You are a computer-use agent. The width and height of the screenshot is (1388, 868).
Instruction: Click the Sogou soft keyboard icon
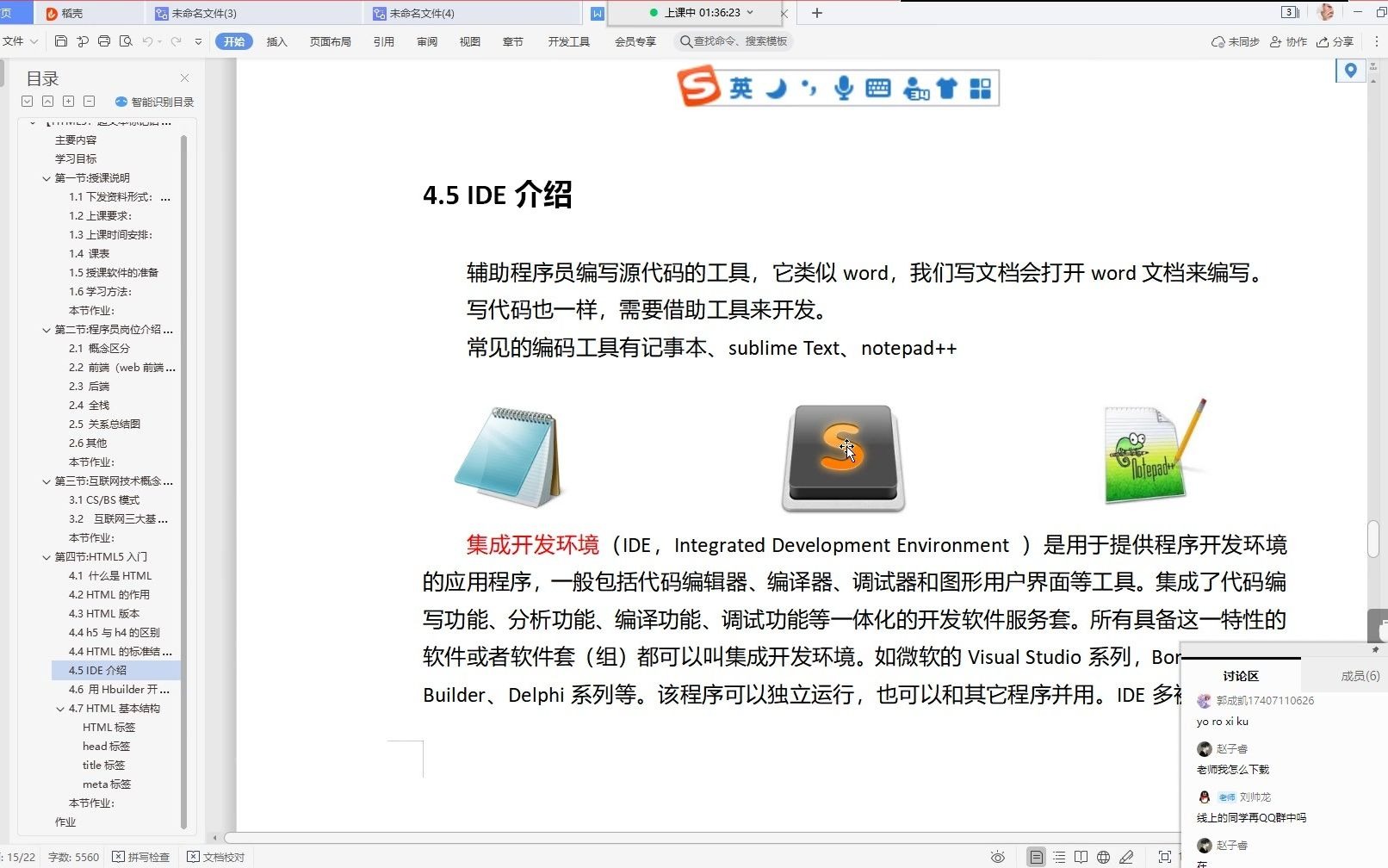[x=878, y=88]
